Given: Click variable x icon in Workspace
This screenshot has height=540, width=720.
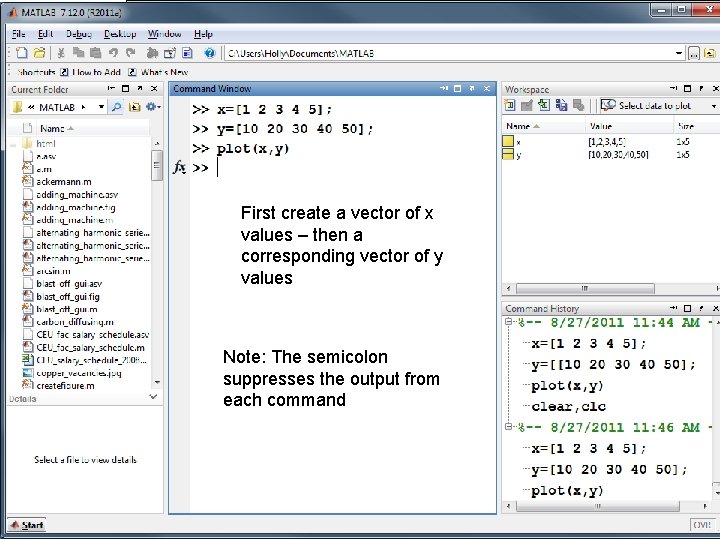Looking at the screenshot, I should click(508, 141).
